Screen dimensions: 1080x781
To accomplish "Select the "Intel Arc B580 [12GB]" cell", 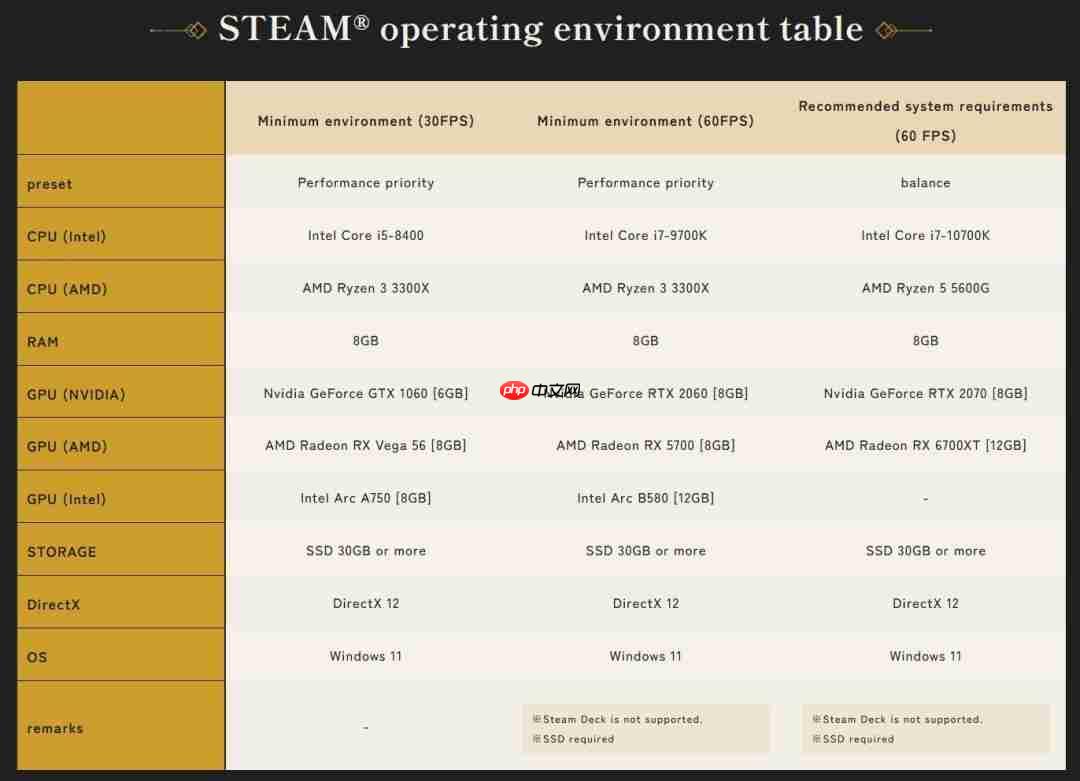I will coord(645,498).
